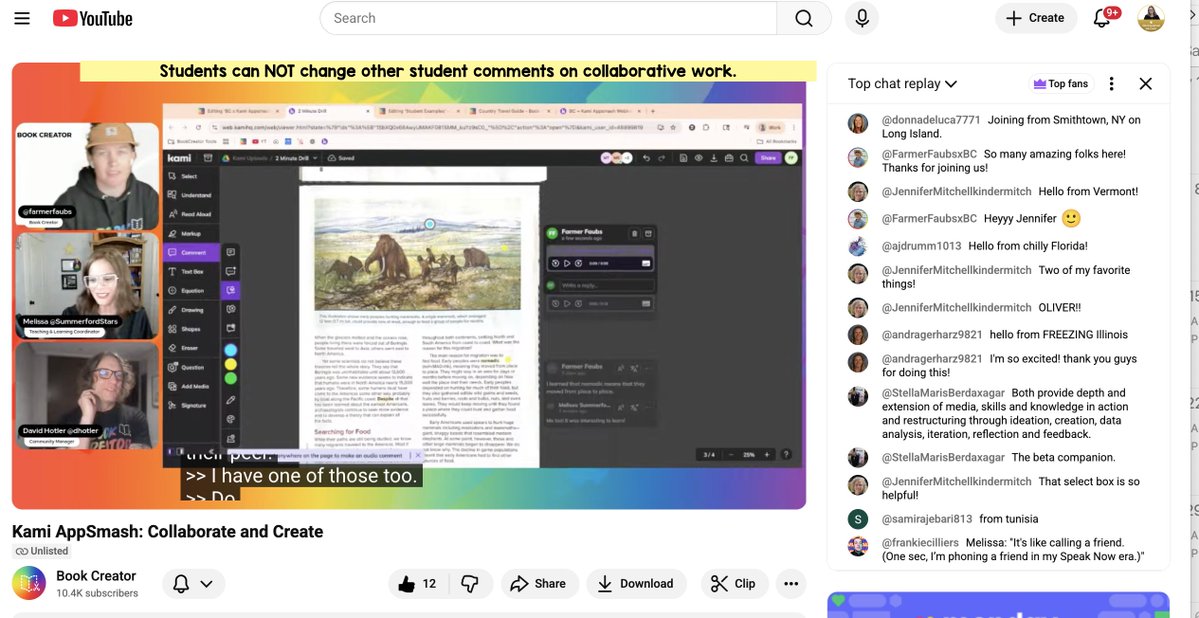Open the YouTube hamburger navigation menu
Viewport: 1199px width, 618px height.
click(21, 17)
